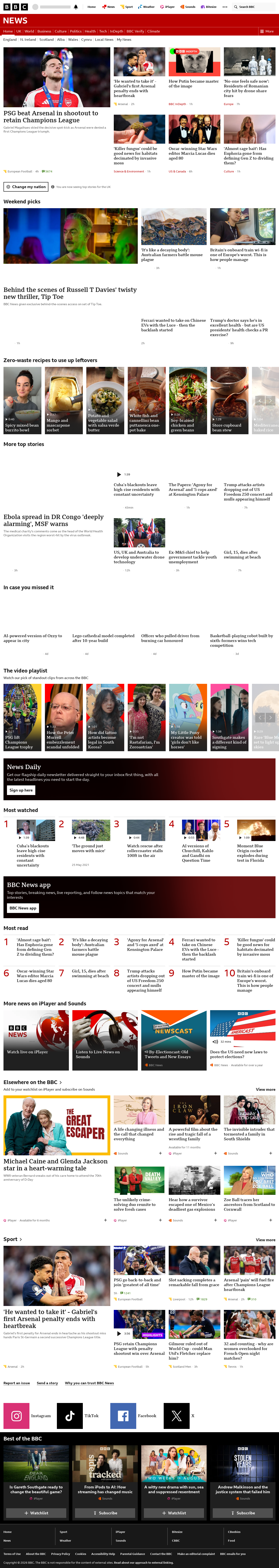279x1568 pixels.
Task: Open most-read story 'Girl, 15, dies after swimming'
Action: click(90, 973)
